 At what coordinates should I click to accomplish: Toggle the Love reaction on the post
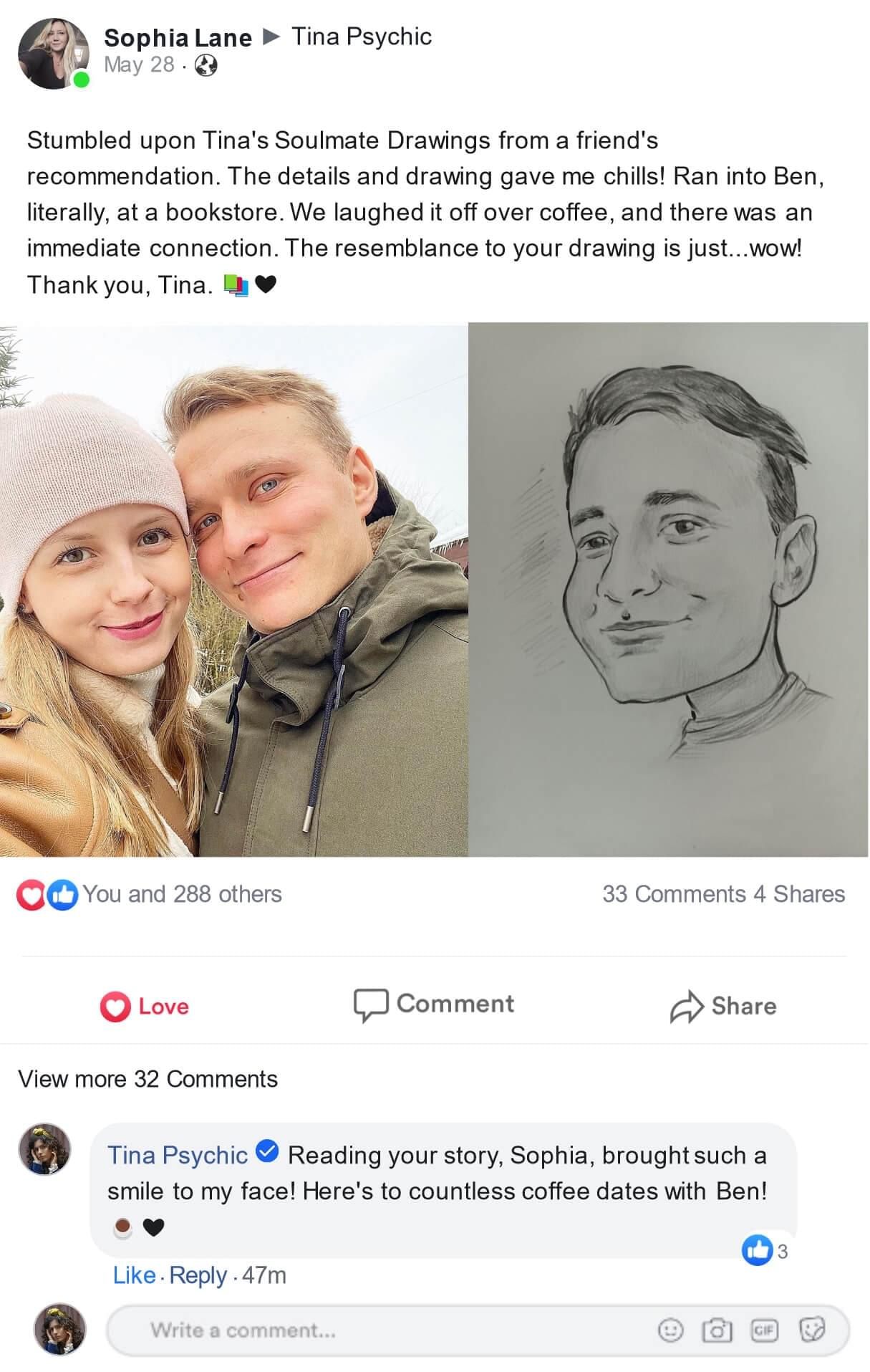(145, 1006)
